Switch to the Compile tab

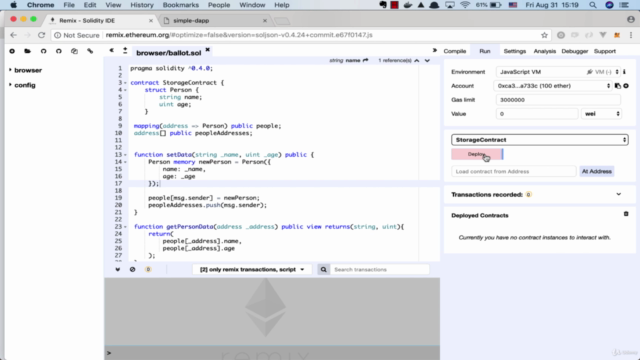455,51
